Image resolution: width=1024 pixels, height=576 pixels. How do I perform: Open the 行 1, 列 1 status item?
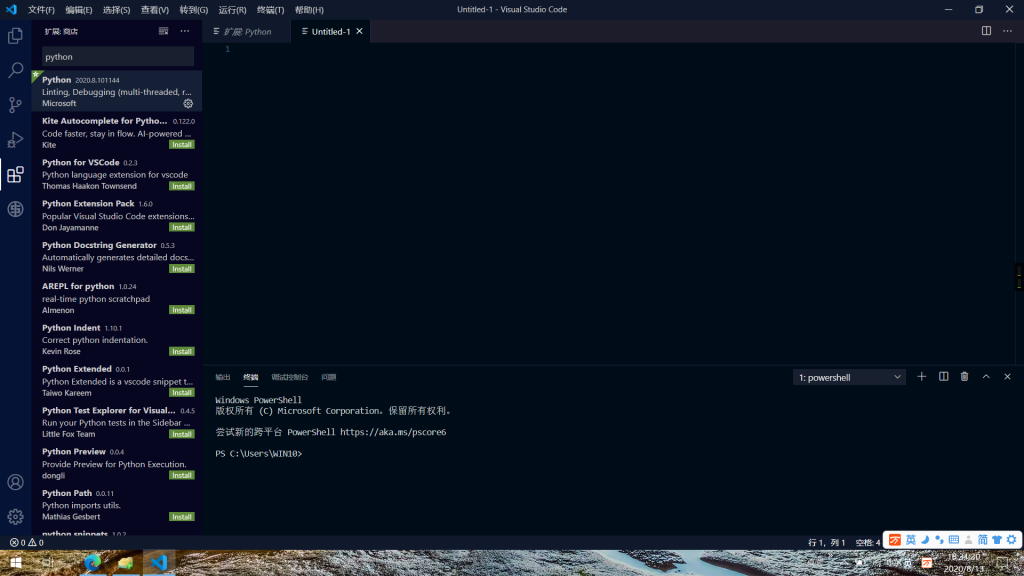coord(827,543)
